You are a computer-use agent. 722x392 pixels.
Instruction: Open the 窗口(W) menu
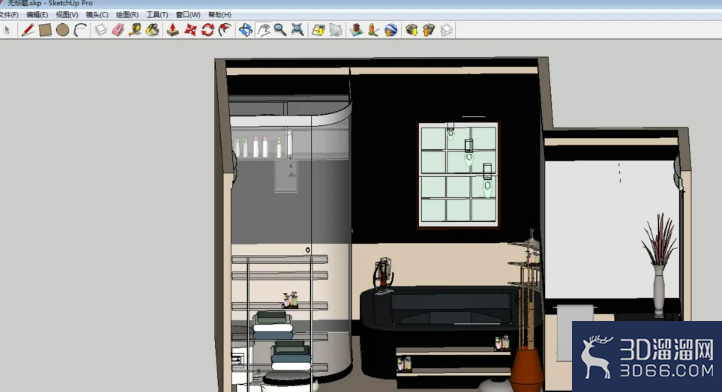click(x=188, y=15)
